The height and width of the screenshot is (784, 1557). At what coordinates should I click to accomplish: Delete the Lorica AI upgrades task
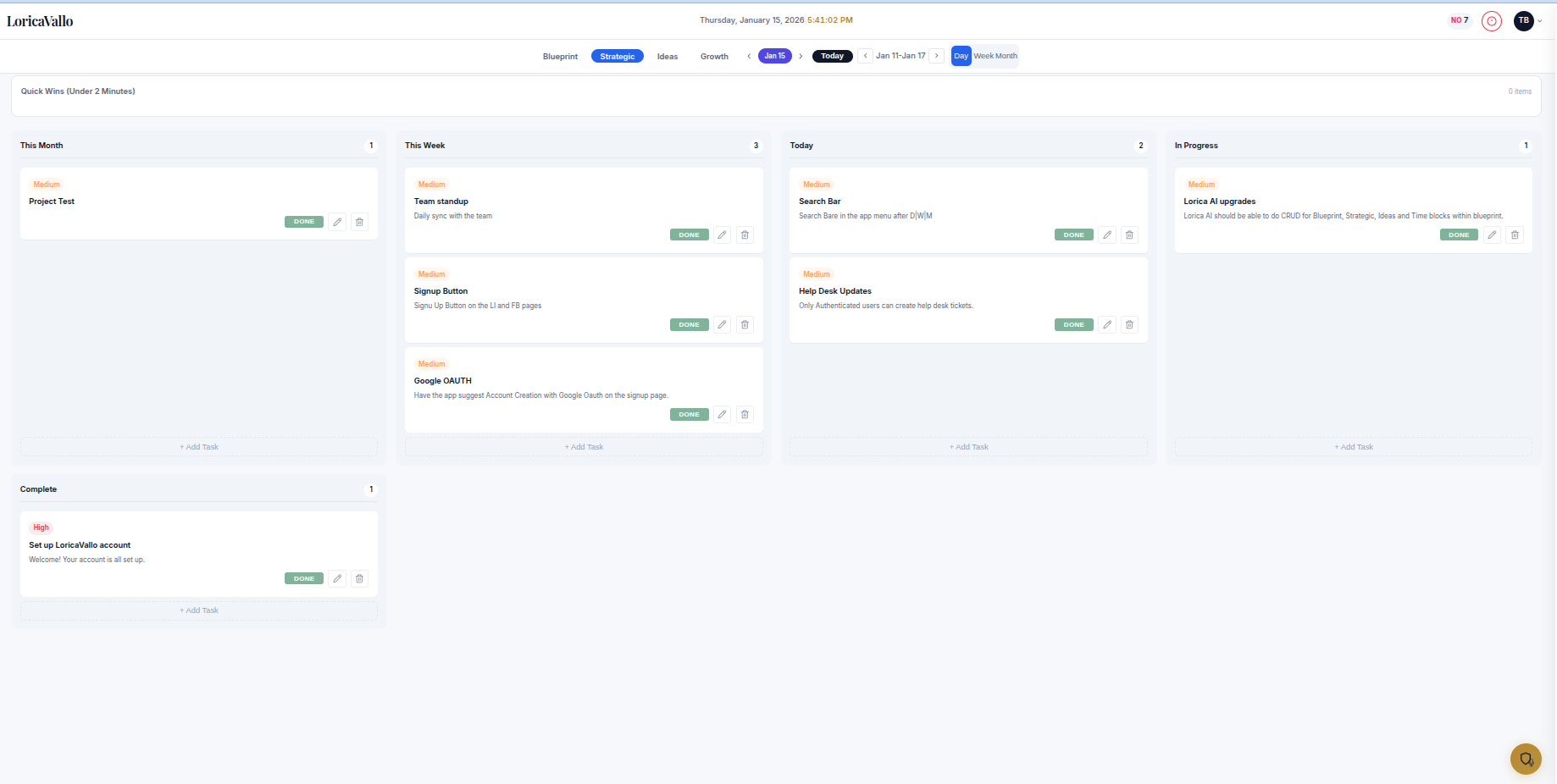coord(1515,235)
